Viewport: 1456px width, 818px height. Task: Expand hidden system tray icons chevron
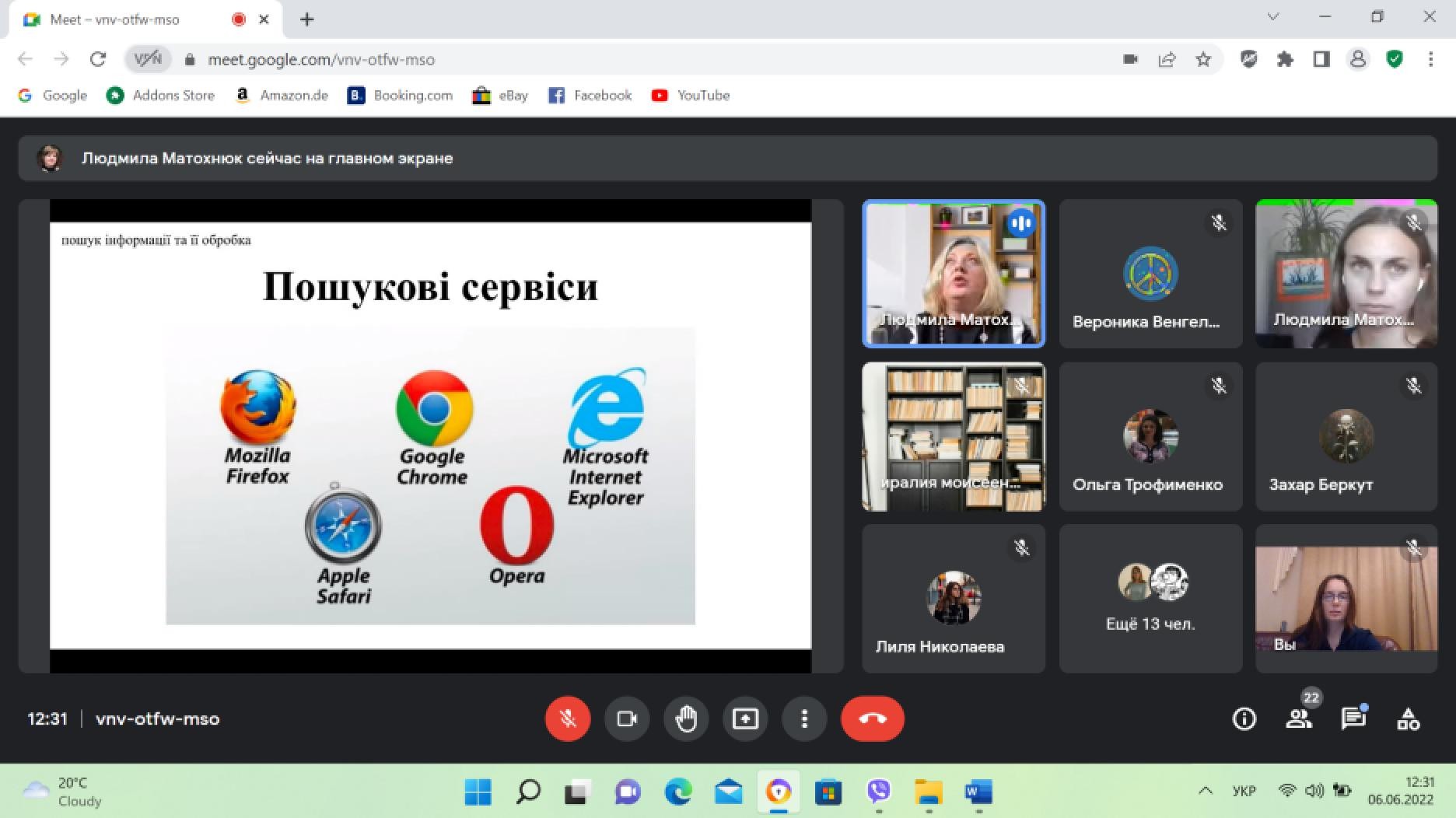pyautogui.click(x=1206, y=791)
